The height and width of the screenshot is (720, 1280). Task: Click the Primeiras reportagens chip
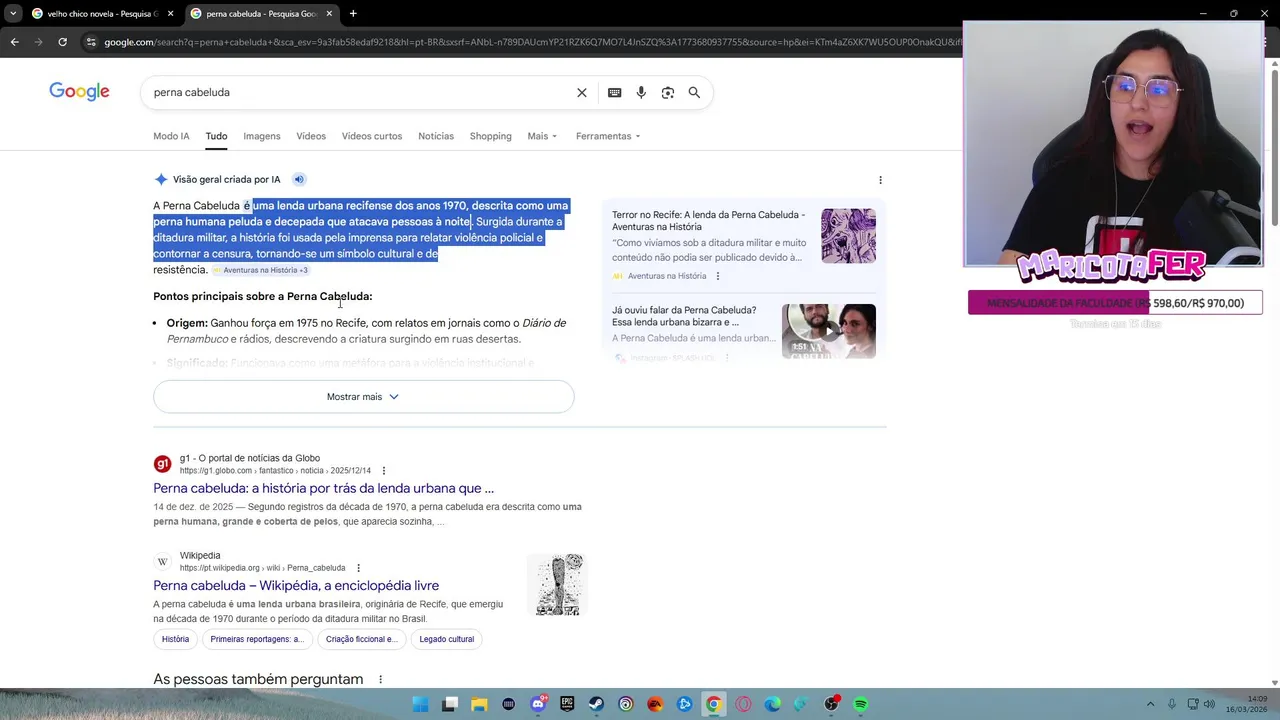(x=257, y=639)
